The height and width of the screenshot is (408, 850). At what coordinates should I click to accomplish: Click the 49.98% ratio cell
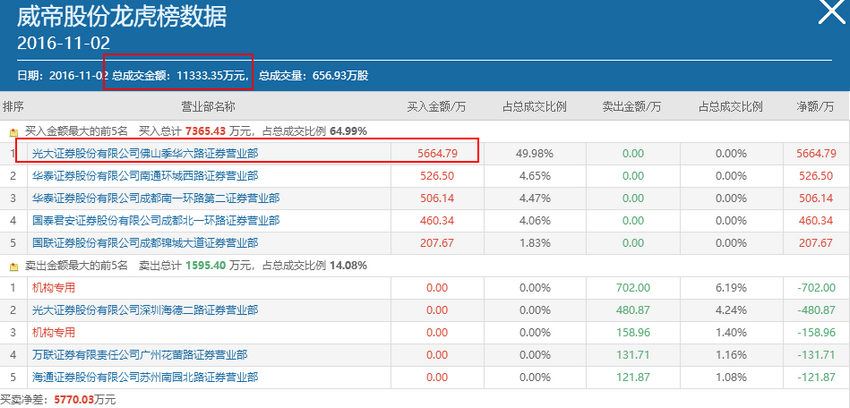[535, 154]
